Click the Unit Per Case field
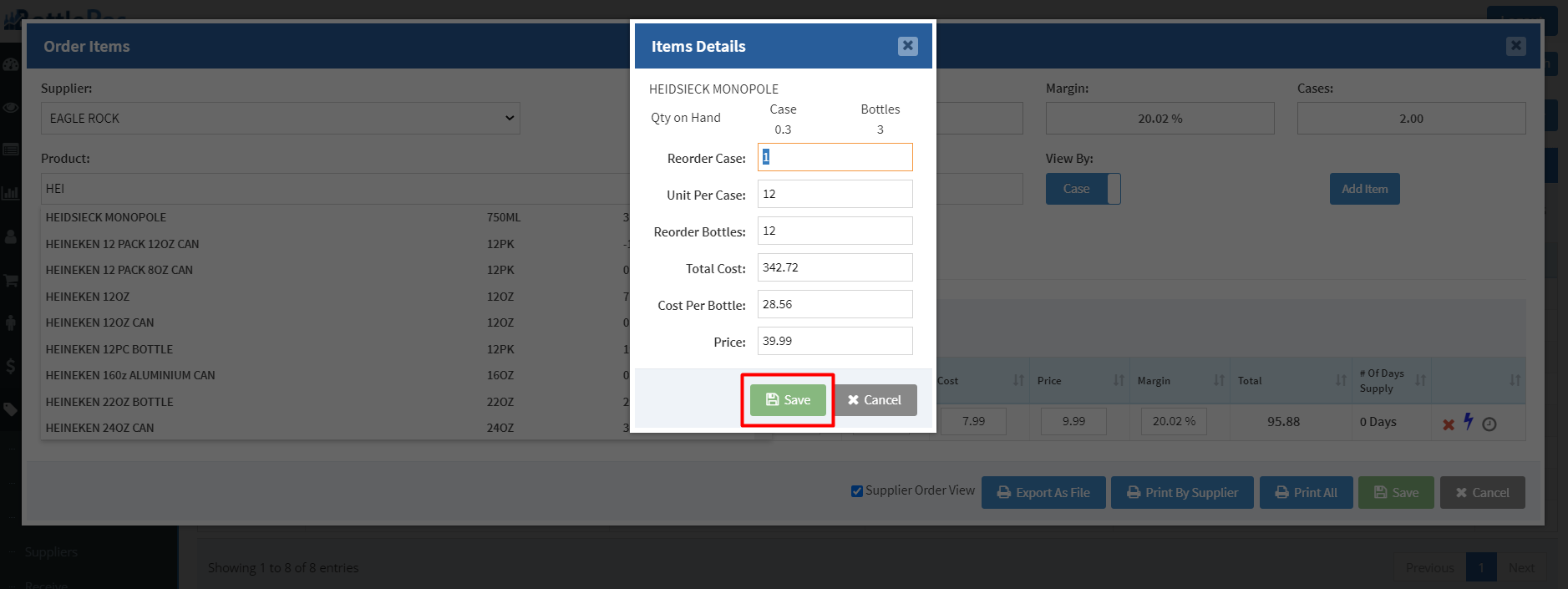1568x589 pixels. (x=835, y=194)
